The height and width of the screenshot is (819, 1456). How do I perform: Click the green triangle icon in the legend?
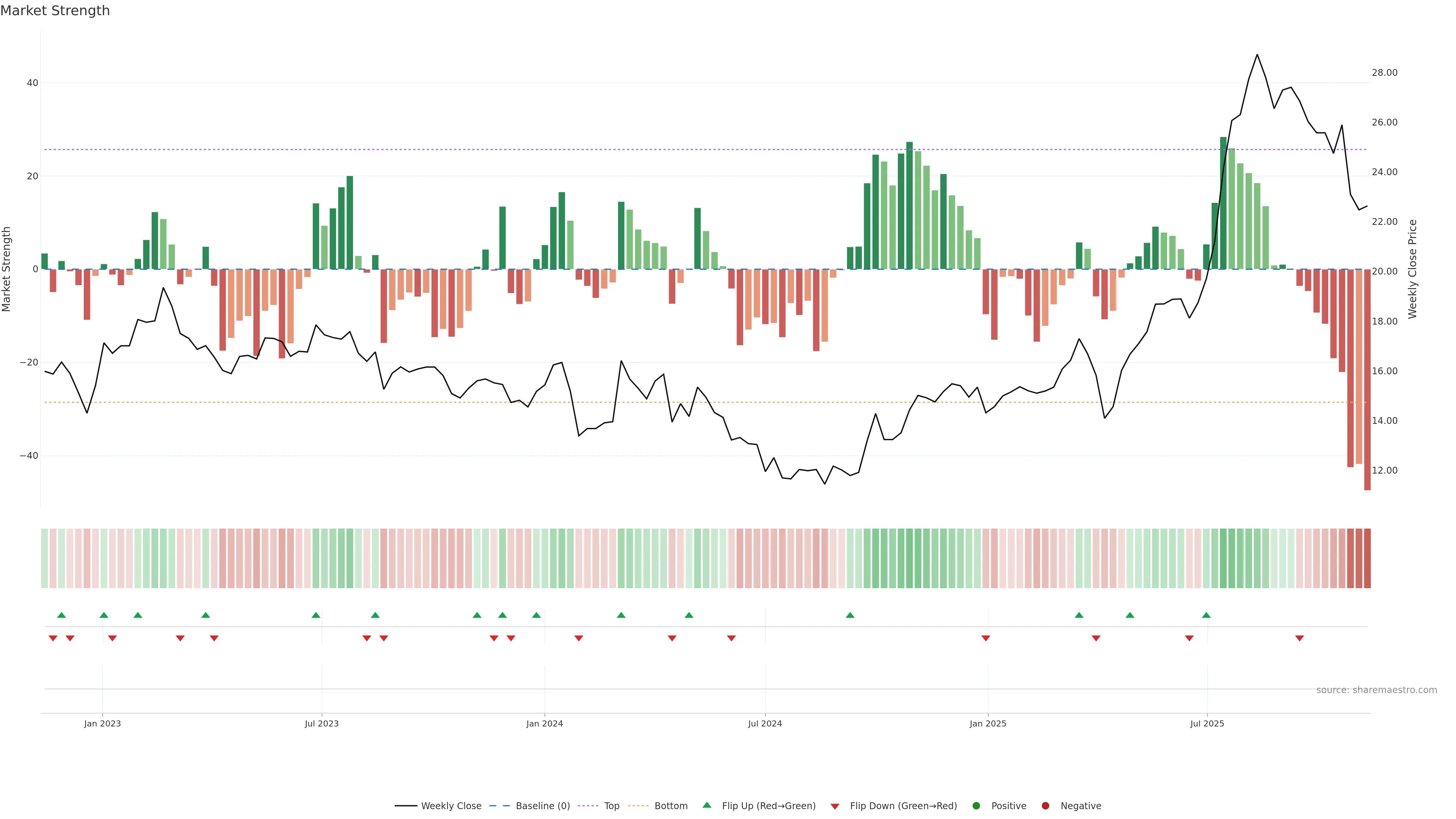pyautogui.click(x=706, y=805)
